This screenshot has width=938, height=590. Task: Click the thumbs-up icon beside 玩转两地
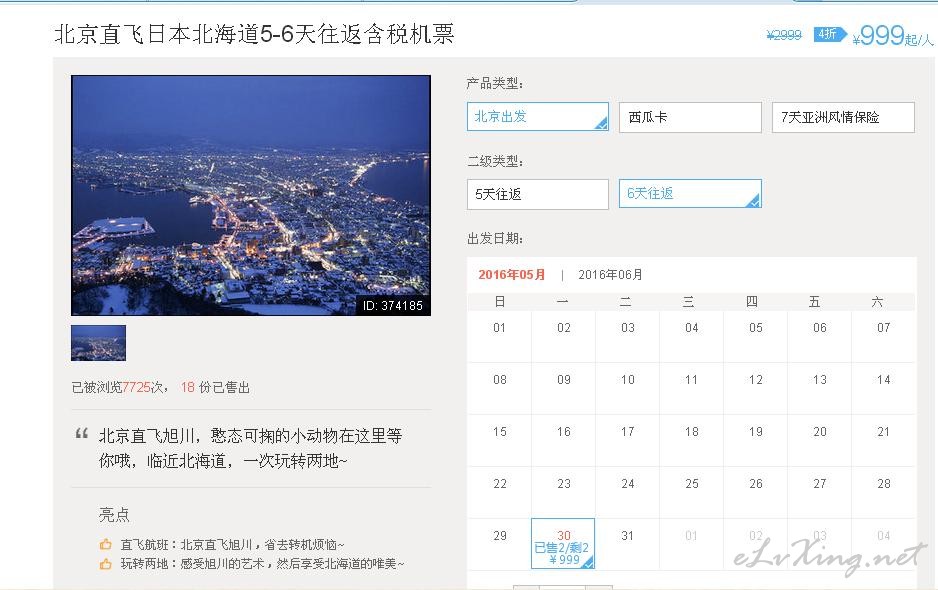(x=106, y=564)
